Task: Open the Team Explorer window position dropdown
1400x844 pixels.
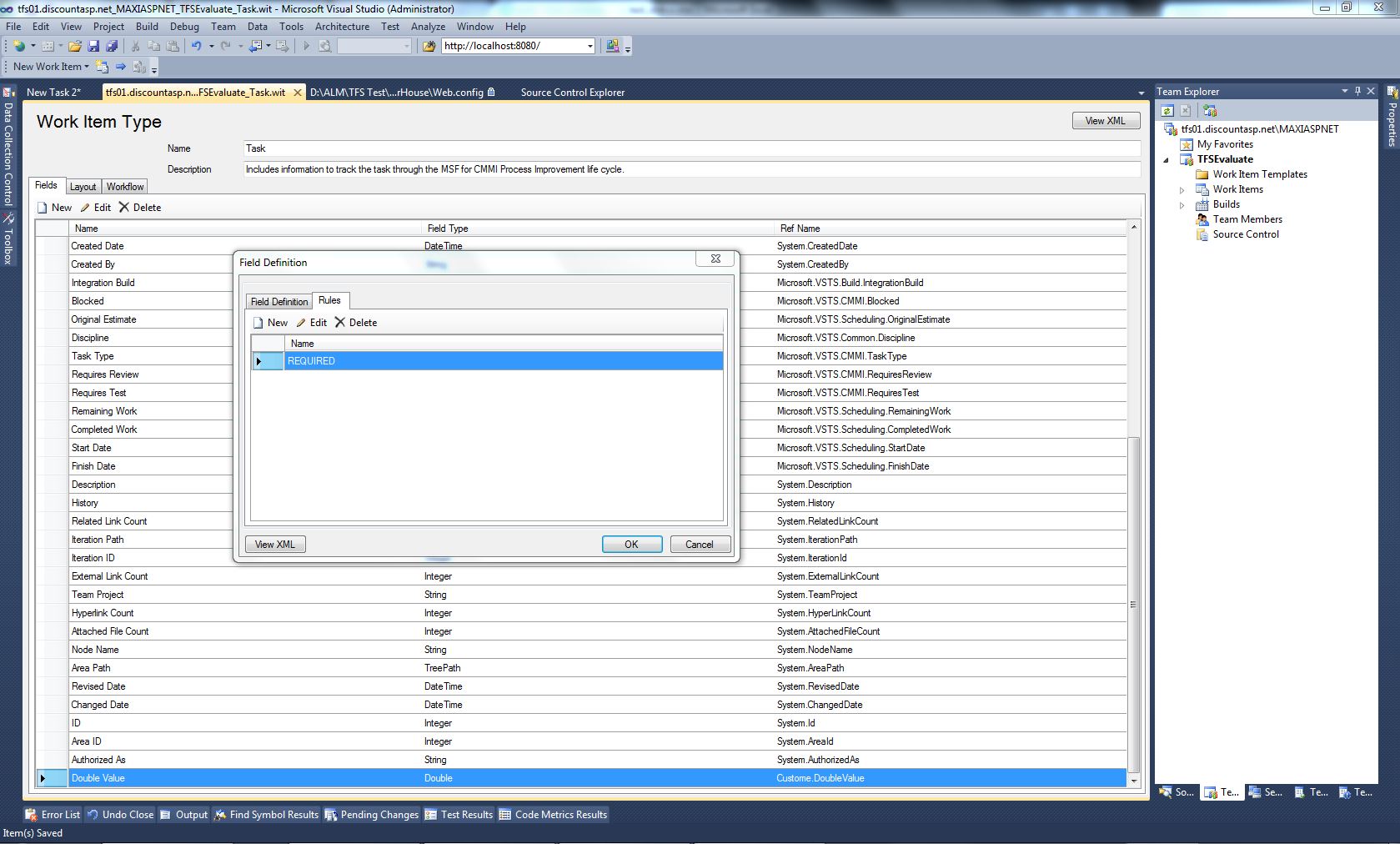Action: (x=1344, y=91)
